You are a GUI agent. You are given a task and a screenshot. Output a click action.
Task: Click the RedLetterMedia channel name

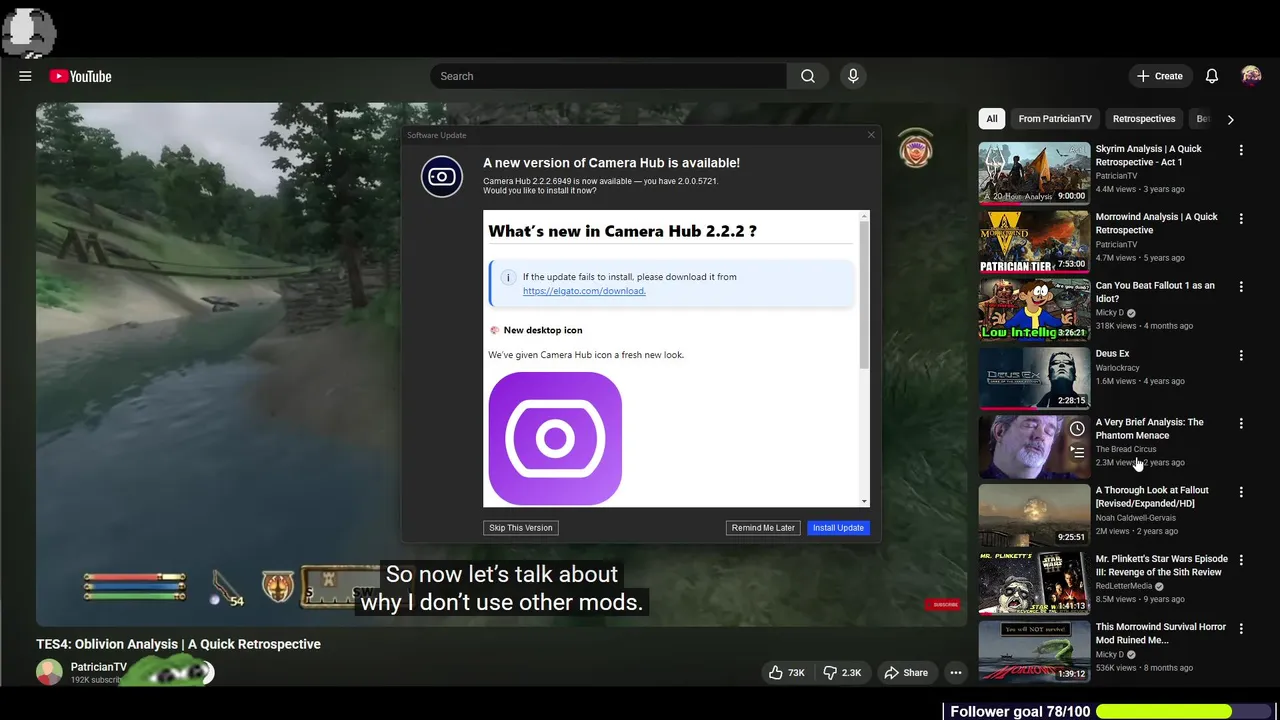tap(1124, 586)
